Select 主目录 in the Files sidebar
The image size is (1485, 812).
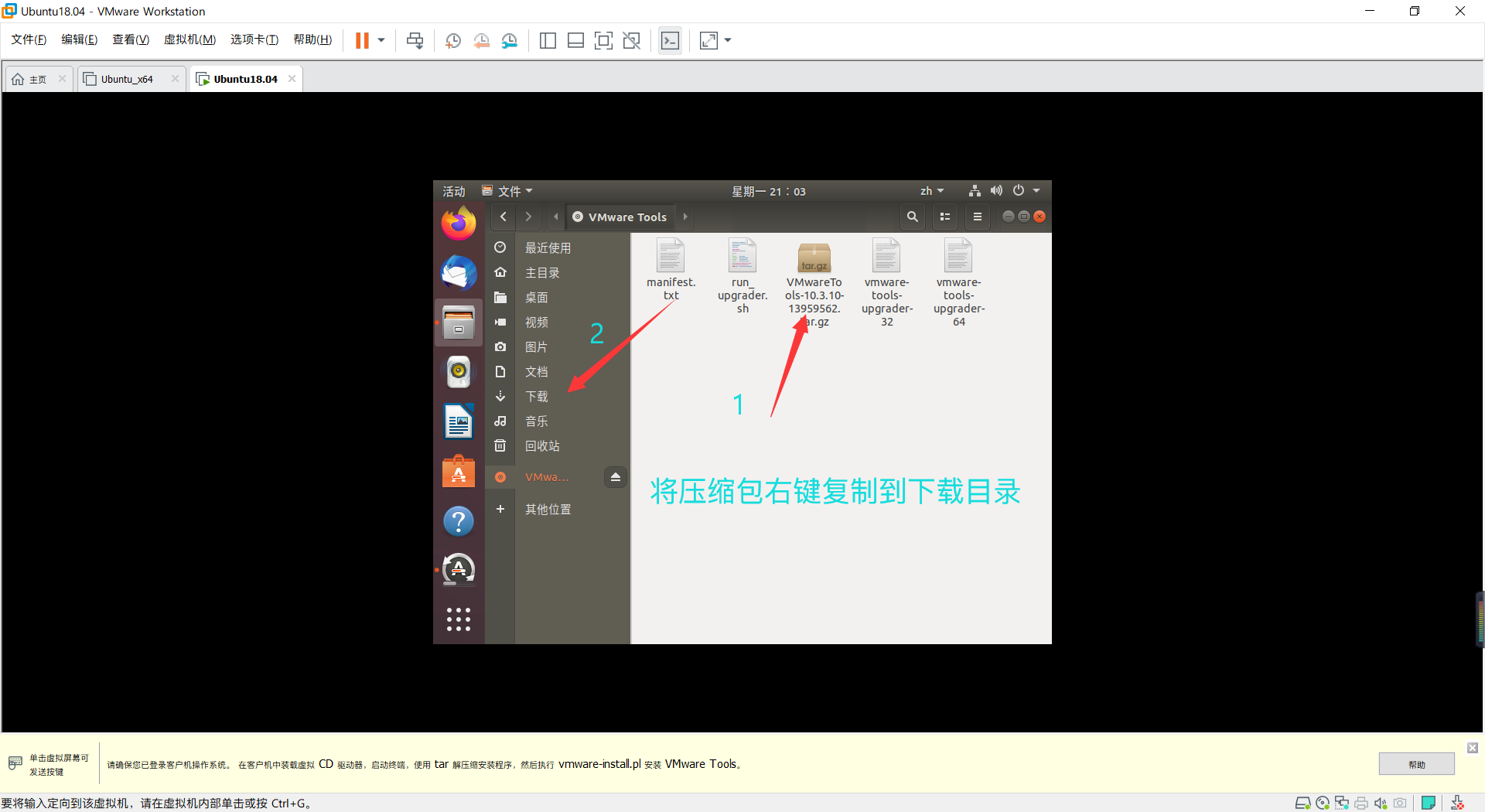pos(558,272)
